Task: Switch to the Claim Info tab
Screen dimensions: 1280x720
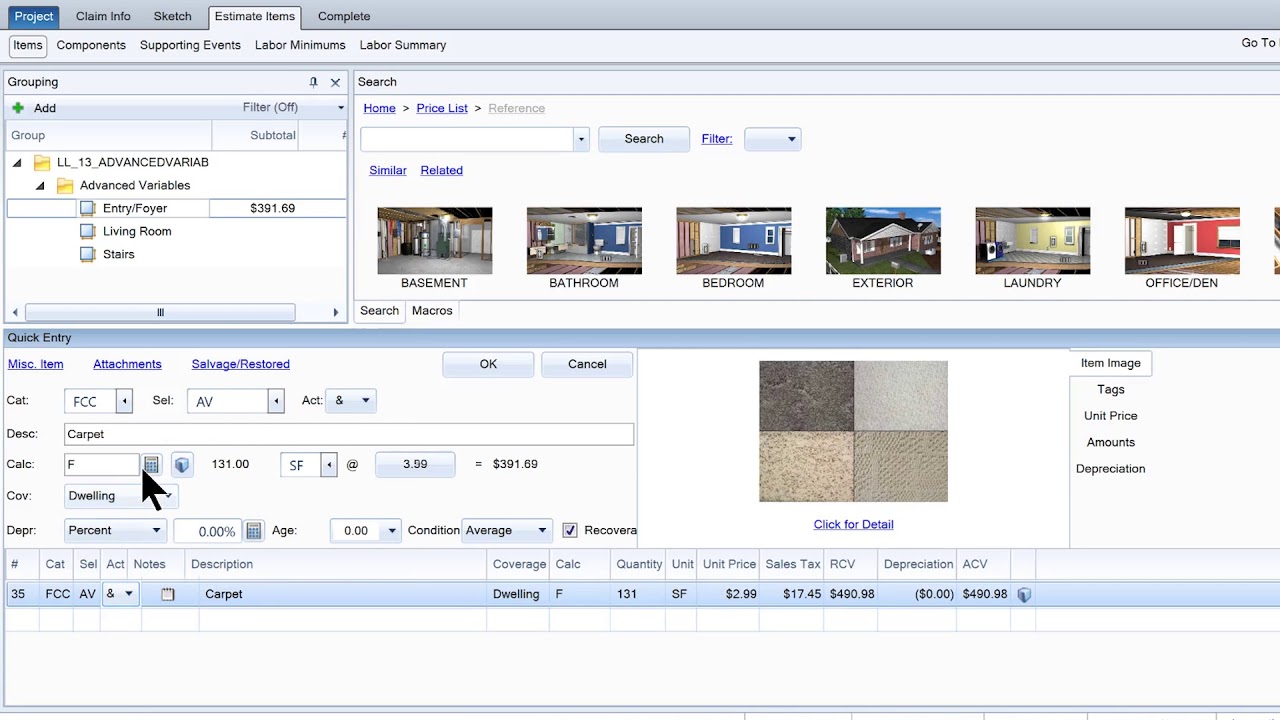Action: pos(103,16)
